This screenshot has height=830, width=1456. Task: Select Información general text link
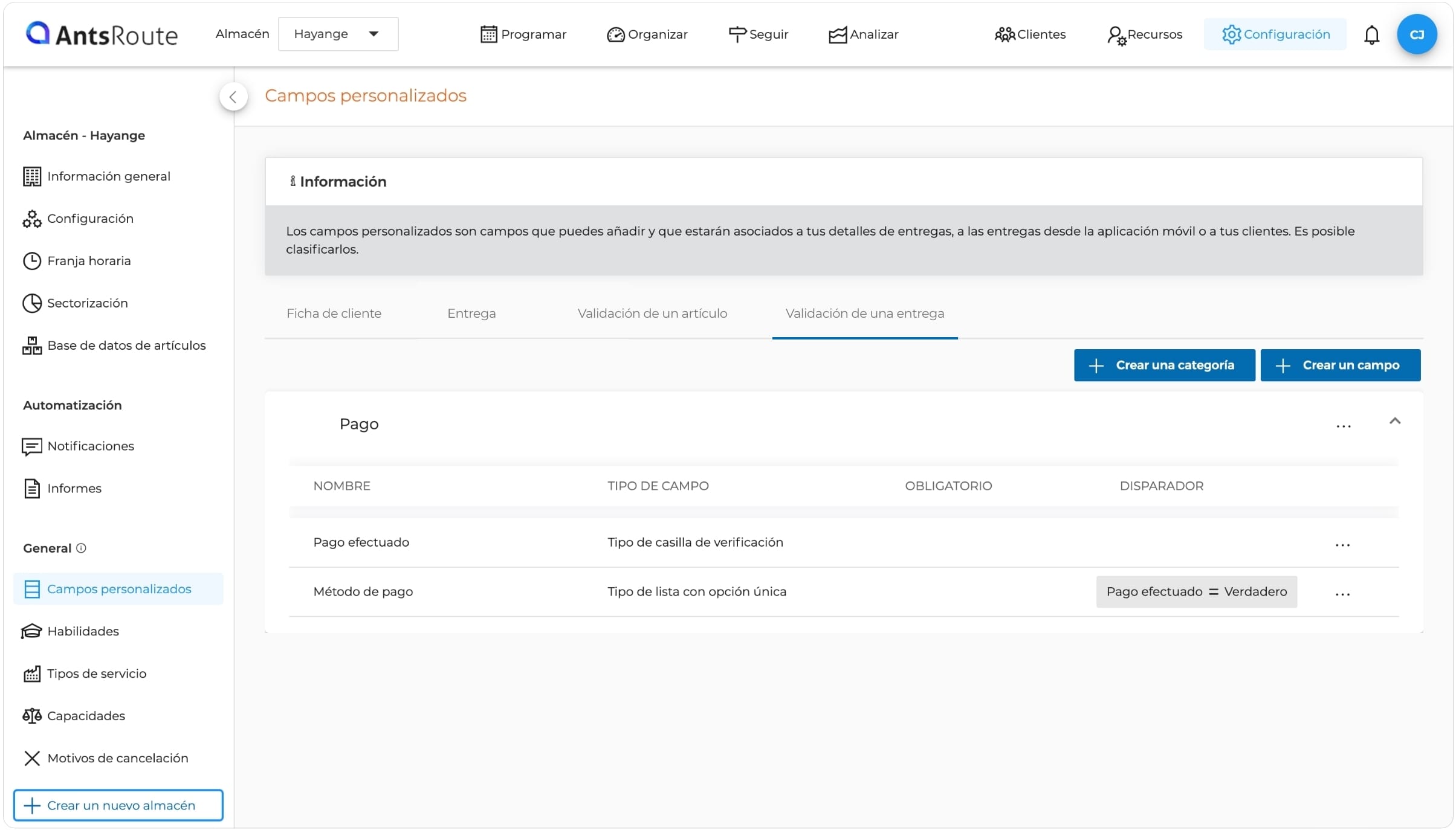click(109, 176)
